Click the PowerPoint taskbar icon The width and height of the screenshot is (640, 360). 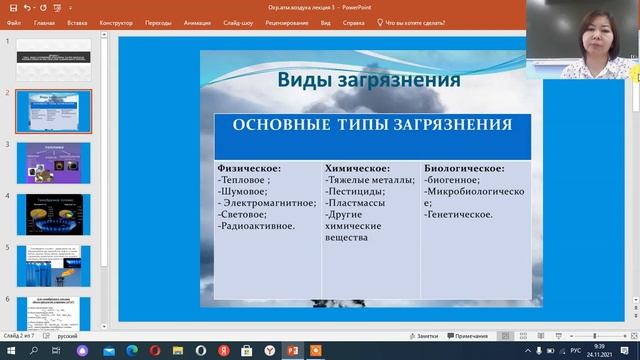pos(293,351)
